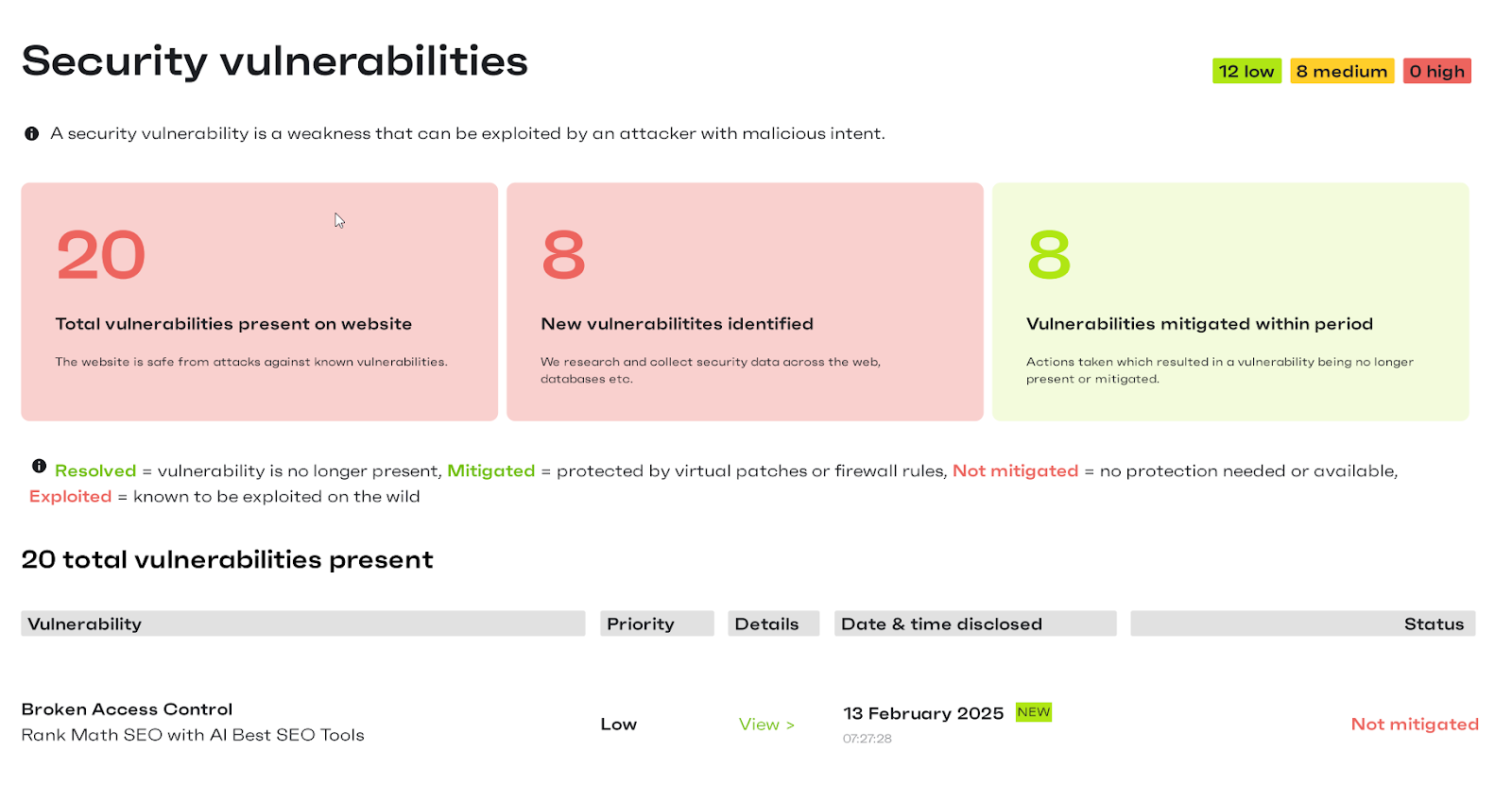1512x785 pixels.
Task: Open the Total vulnerabilities present card
Action: coord(259,302)
